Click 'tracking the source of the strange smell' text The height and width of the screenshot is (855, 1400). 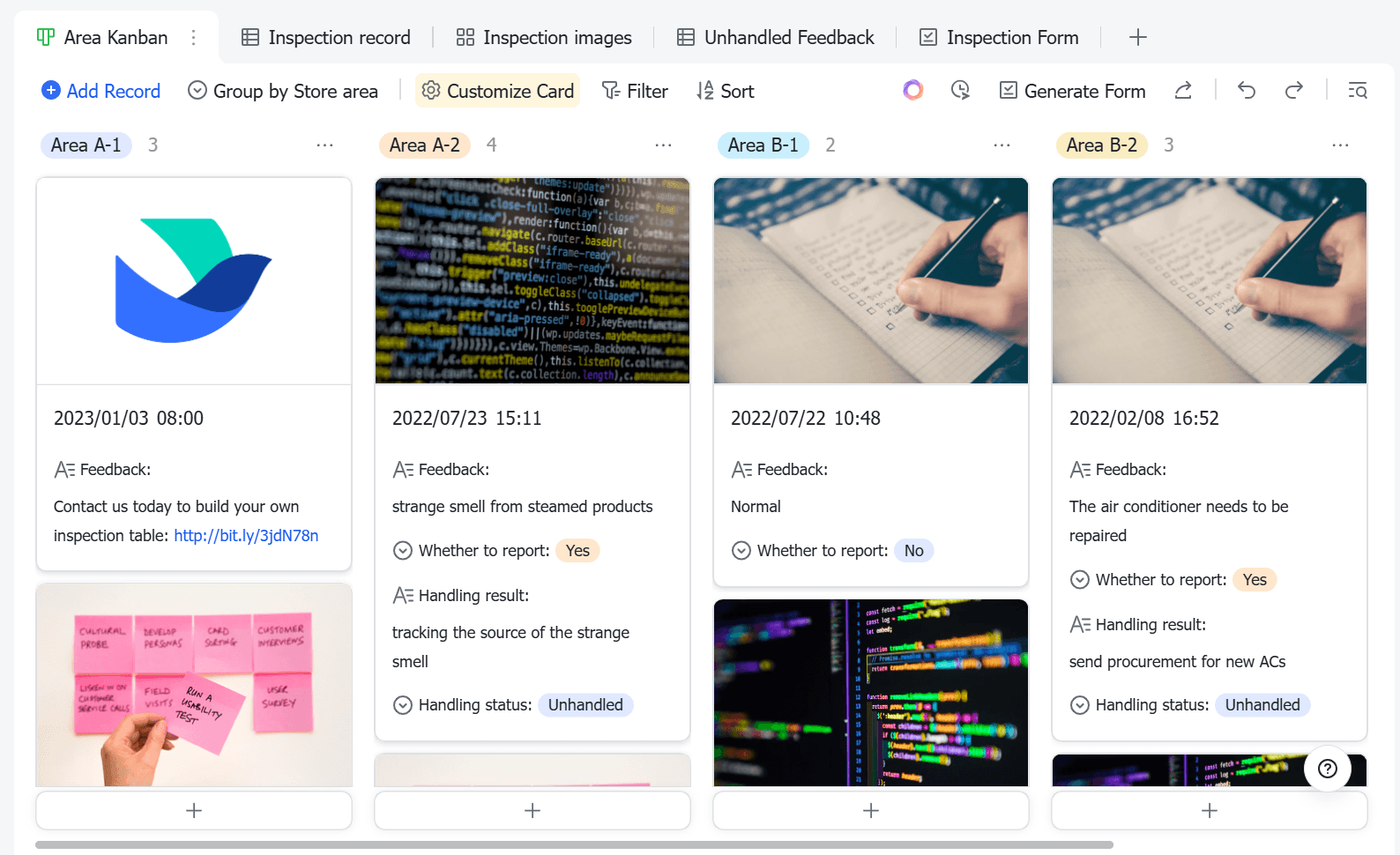[511, 647]
